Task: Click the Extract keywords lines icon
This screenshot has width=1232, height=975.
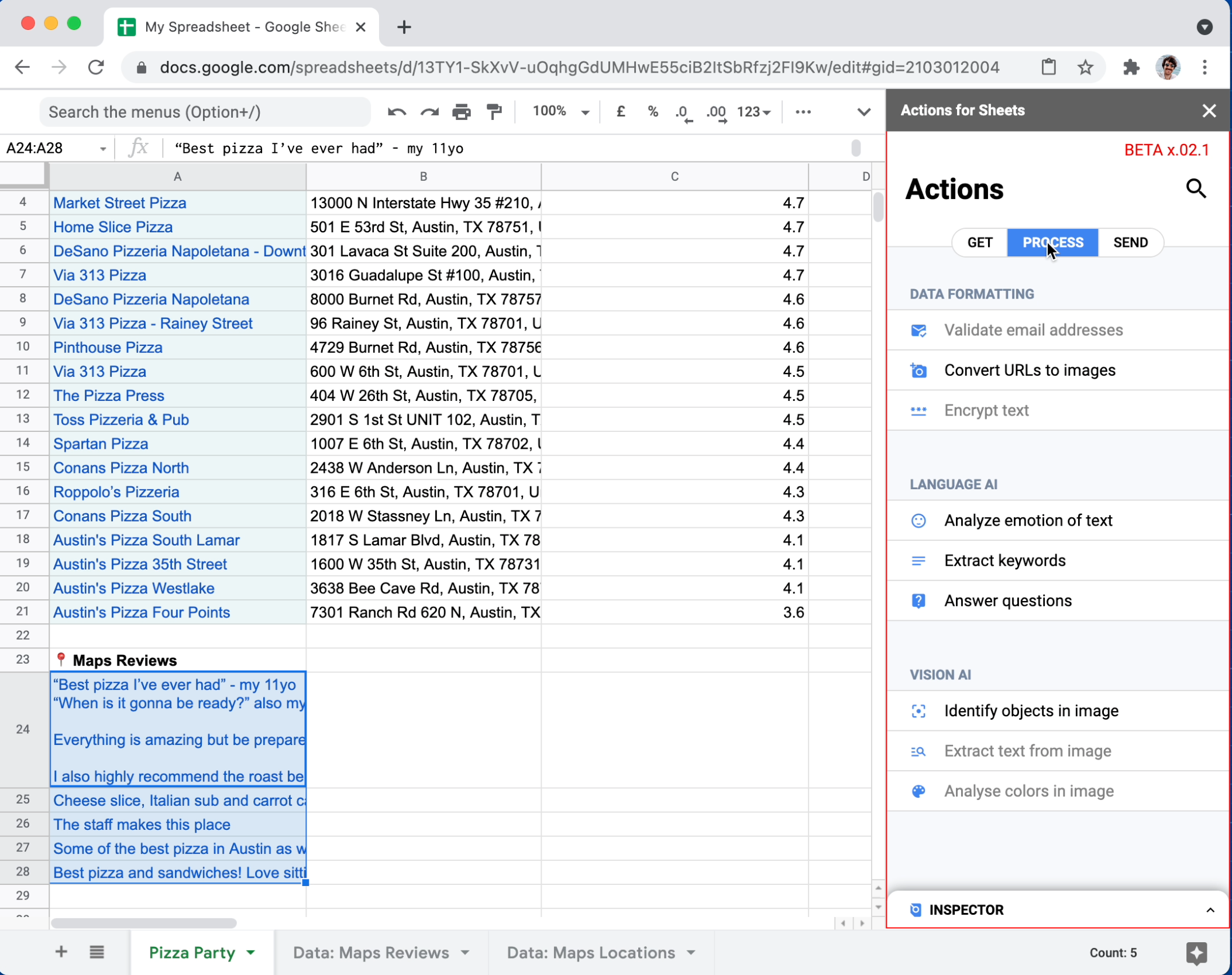Action: pyautogui.click(x=918, y=561)
